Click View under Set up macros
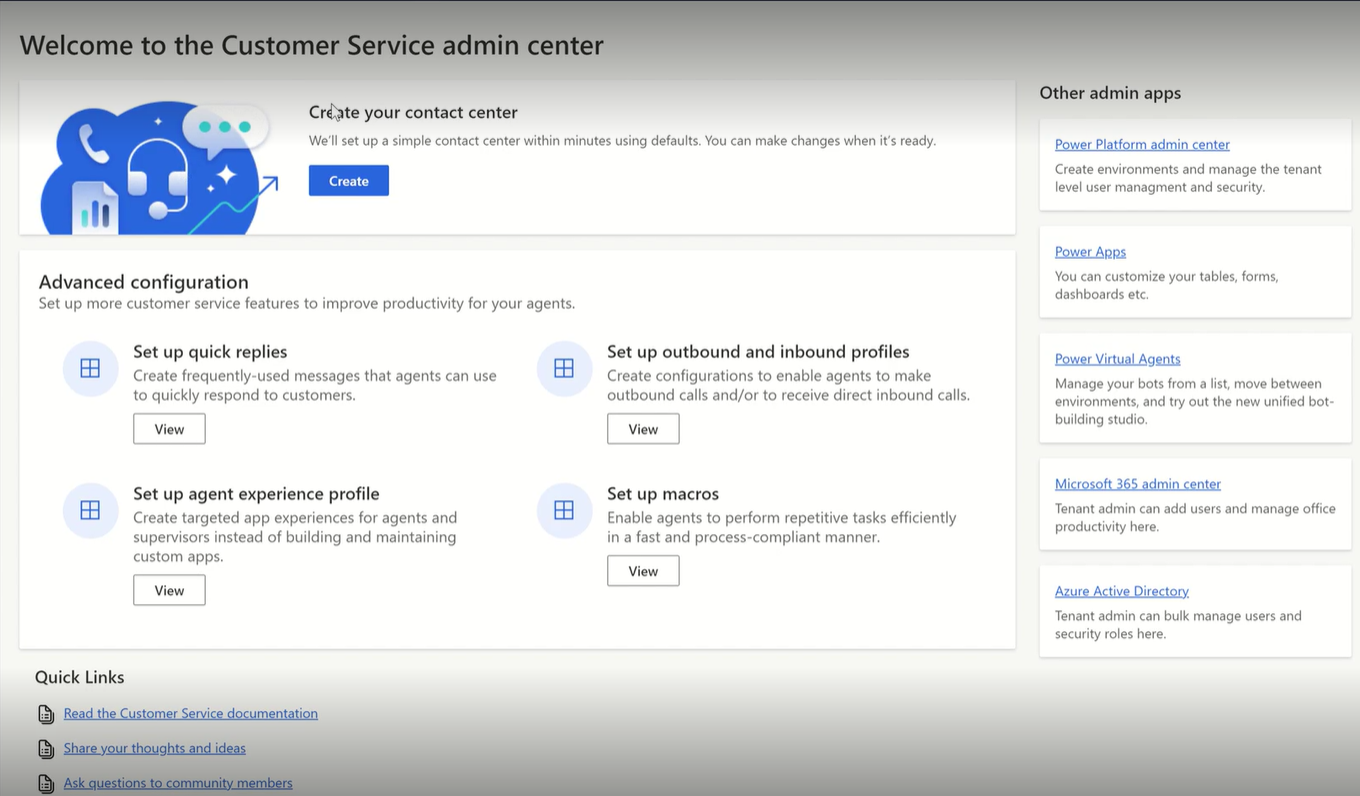The height and width of the screenshot is (796, 1360). pos(642,570)
